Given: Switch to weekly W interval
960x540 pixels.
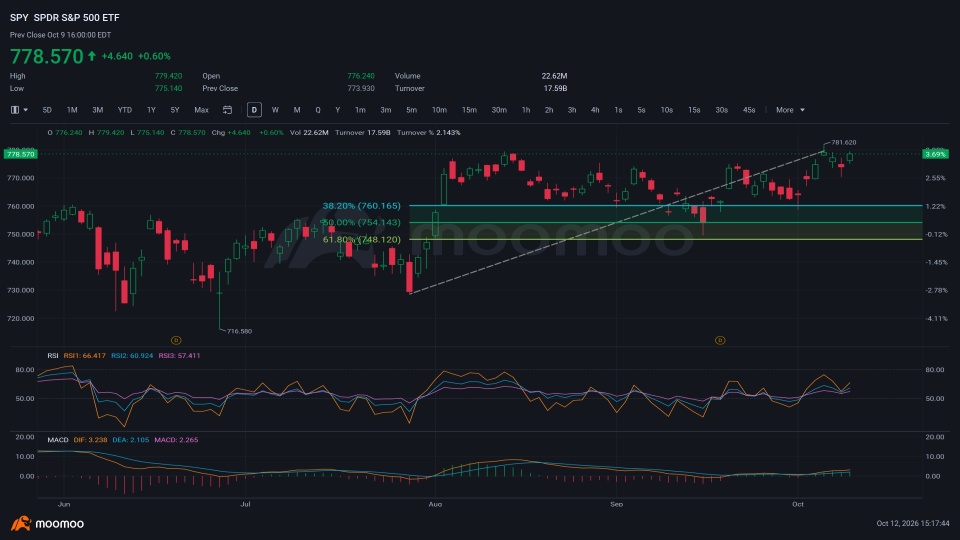Looking at the screenshot, I should [275, 110].
